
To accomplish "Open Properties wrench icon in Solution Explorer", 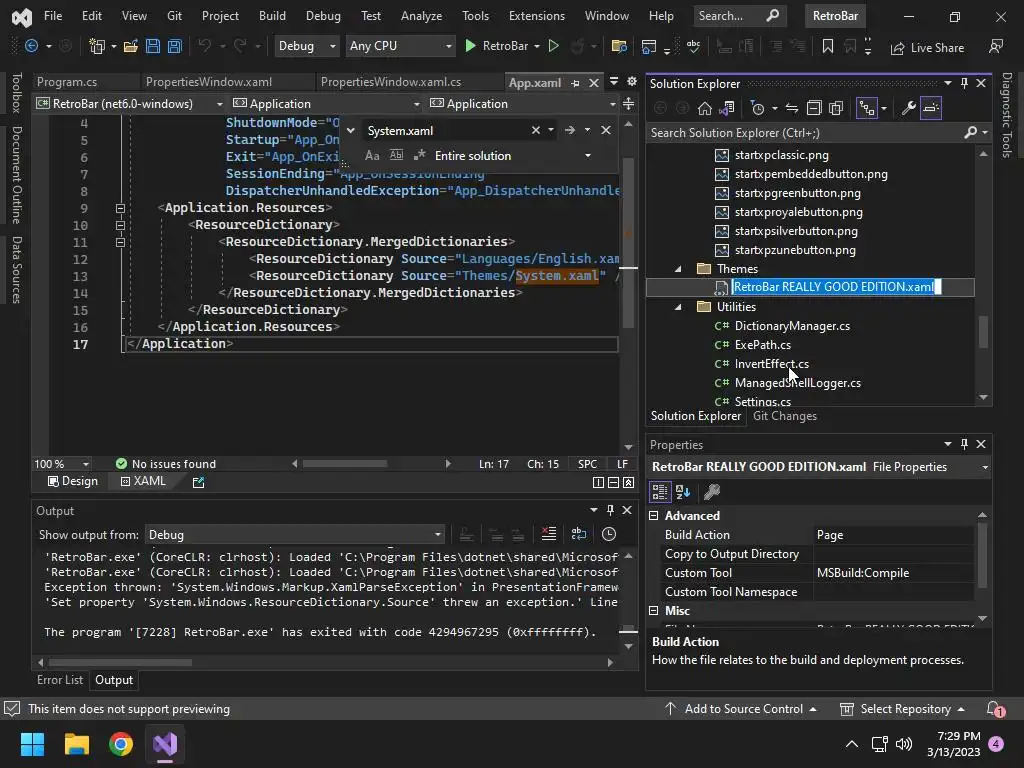I will coord(908,108).
